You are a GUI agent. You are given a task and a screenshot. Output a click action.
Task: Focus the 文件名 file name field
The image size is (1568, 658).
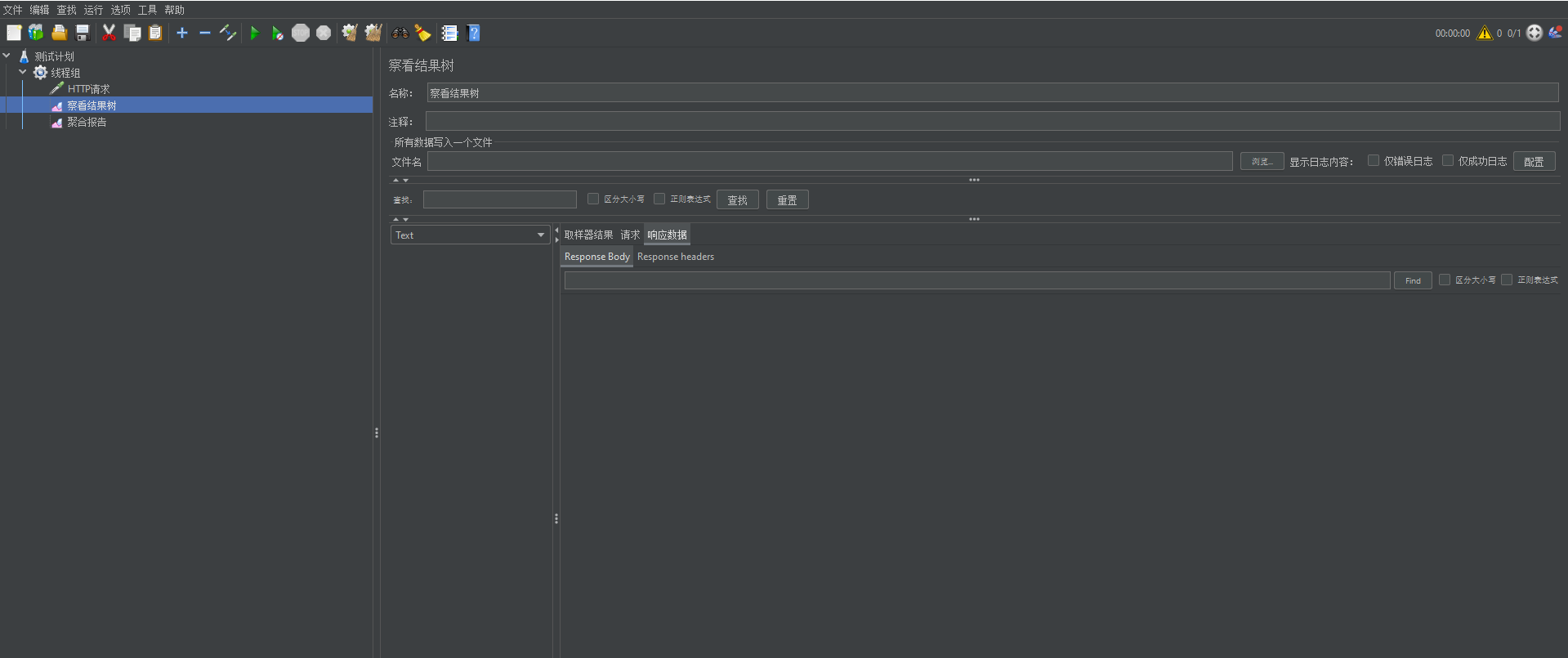pyautogui.click(x=829, y=161)
